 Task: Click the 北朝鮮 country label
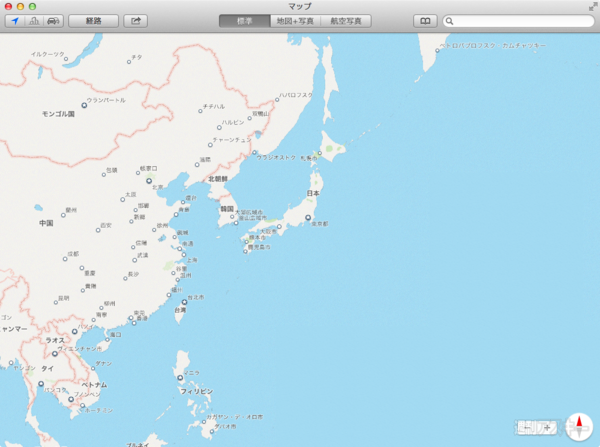(218, 179)
